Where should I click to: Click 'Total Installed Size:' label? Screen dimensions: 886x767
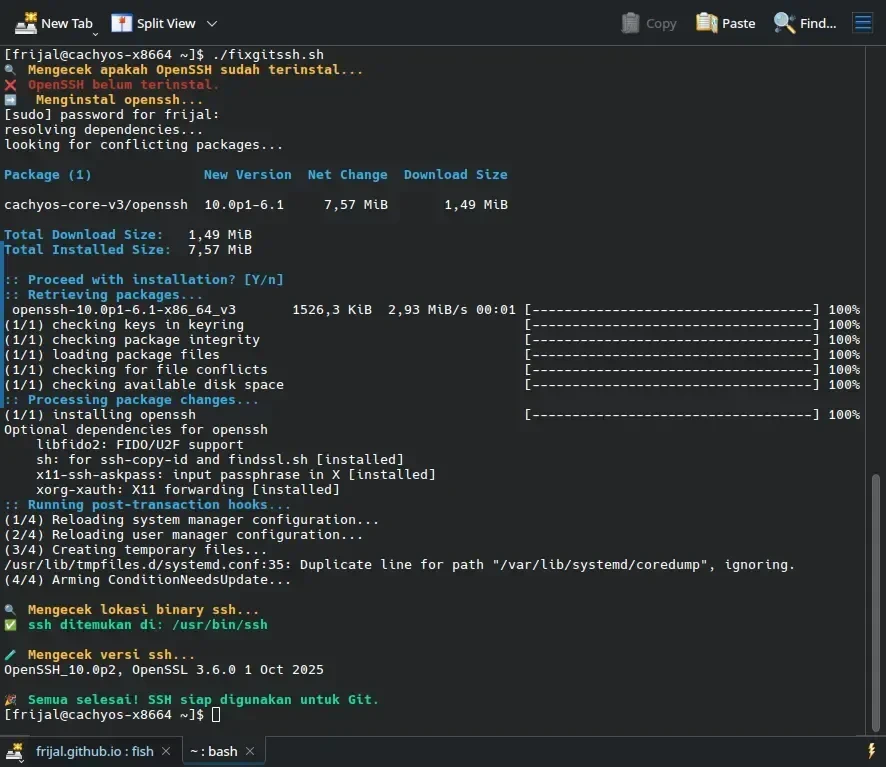(x=88, y=249)
